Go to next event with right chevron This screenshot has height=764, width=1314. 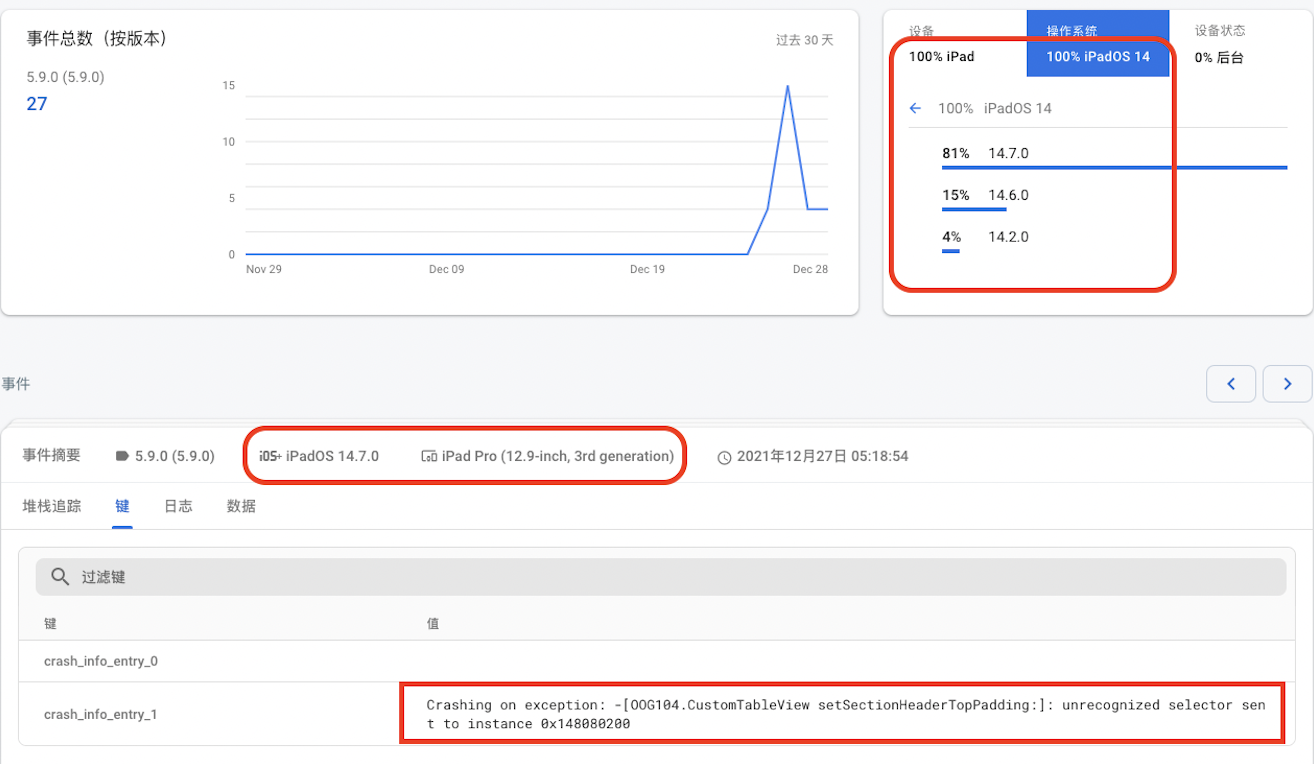click(x=1287, y=384)
